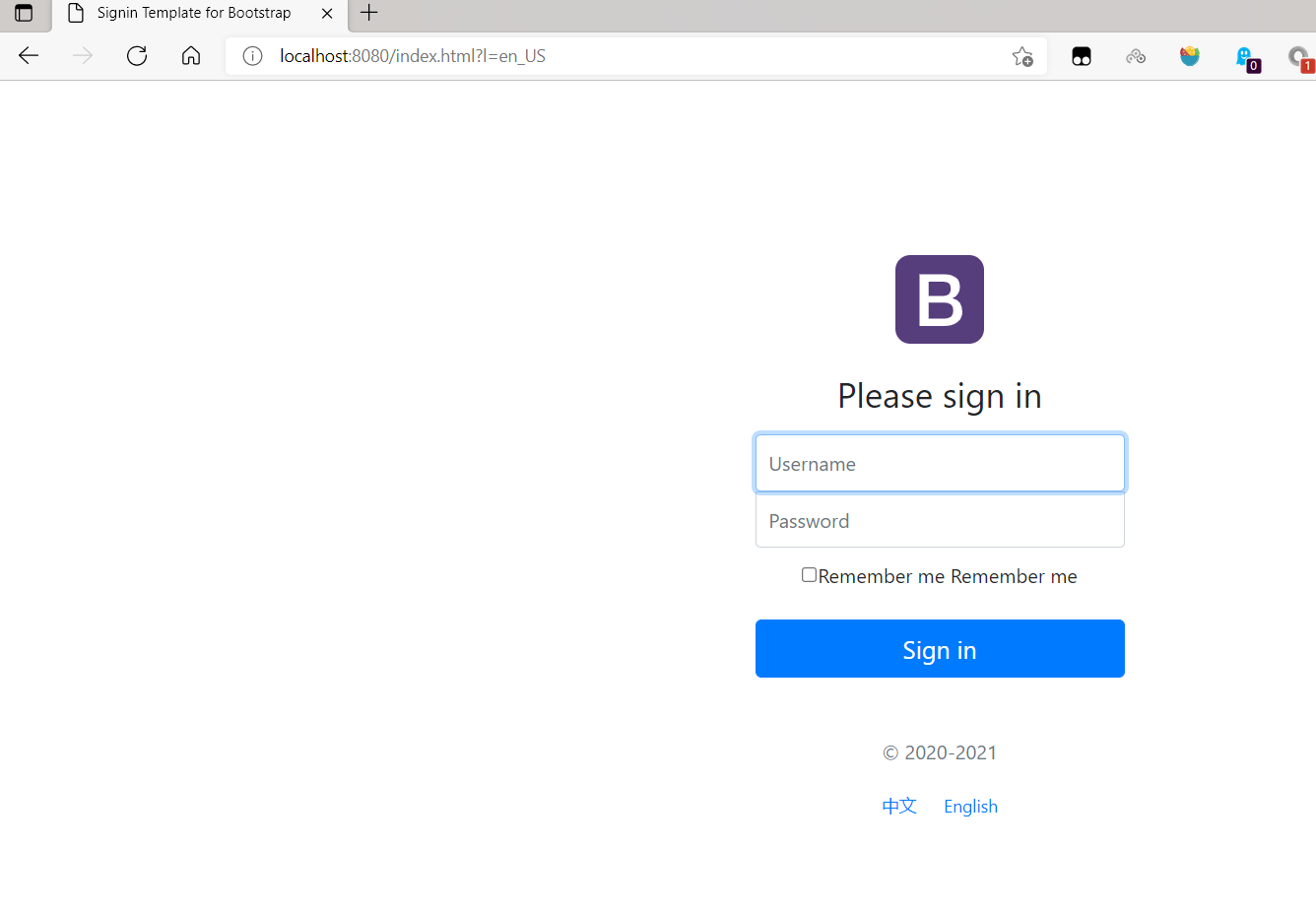
Task: Switch language to 中文
Action: 899,806
